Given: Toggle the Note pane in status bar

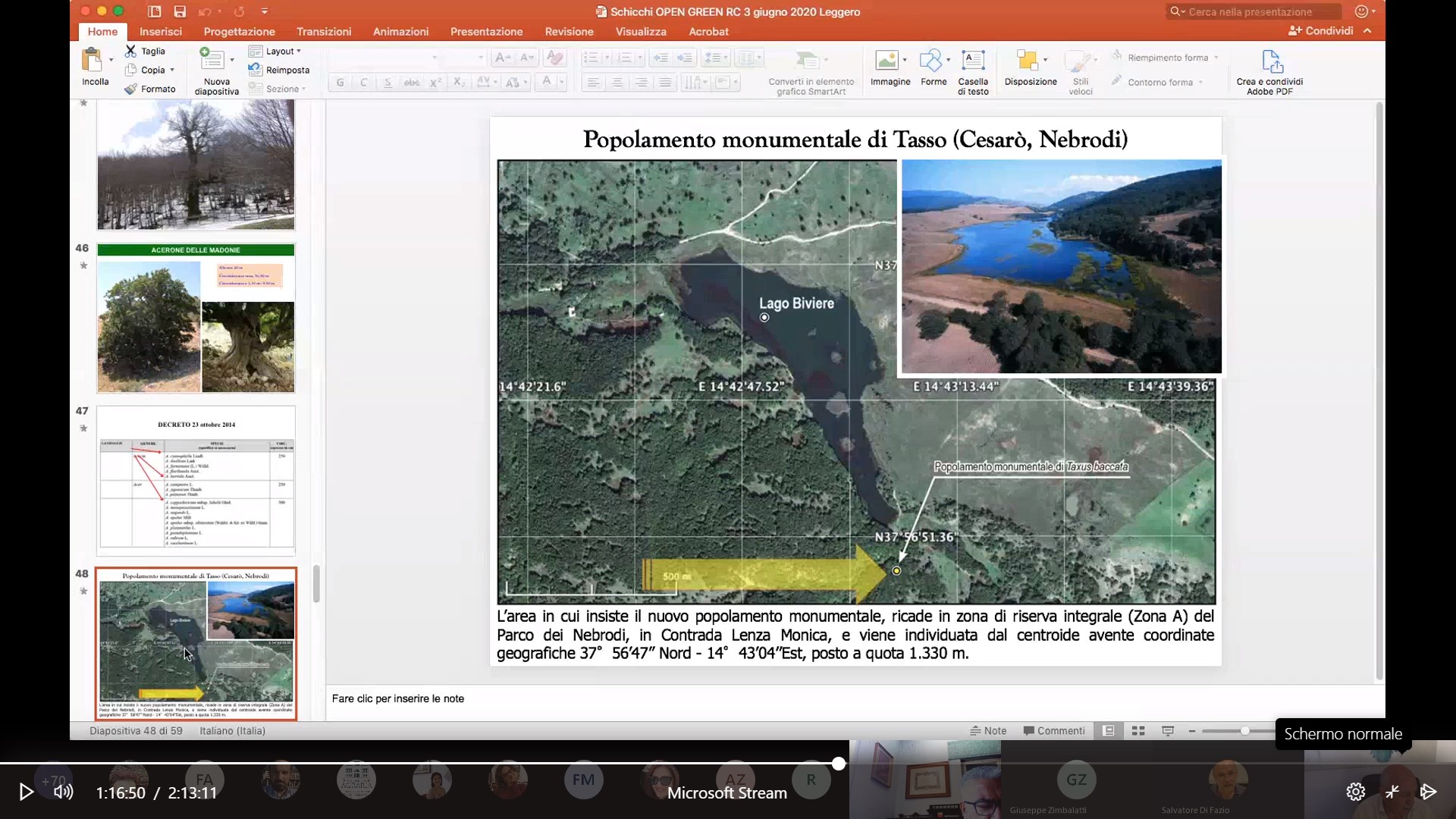Looking at the screenshot, I should (x=987, y=730).
